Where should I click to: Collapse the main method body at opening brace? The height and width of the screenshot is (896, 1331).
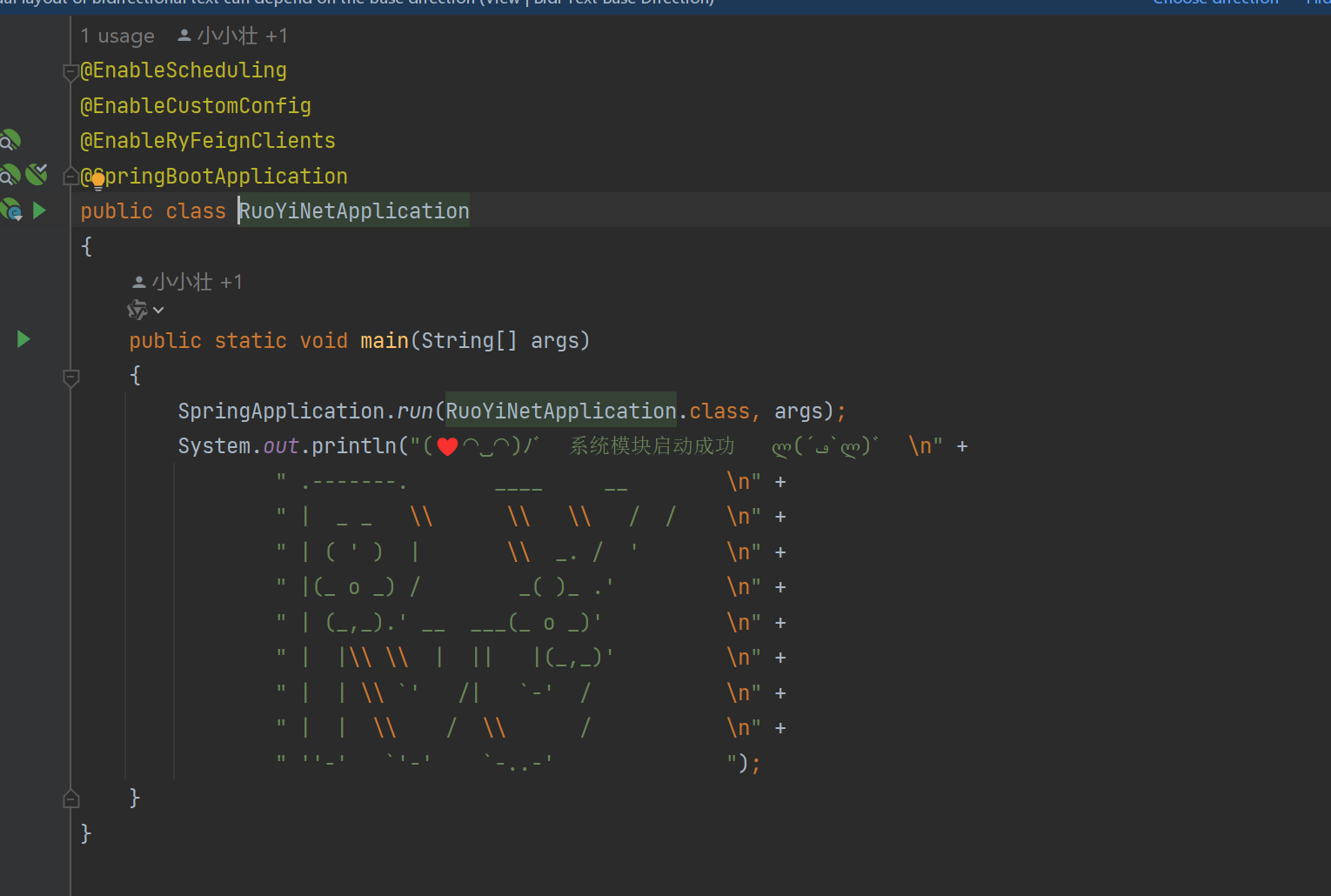pyautogui.click(x=71, y=377)
